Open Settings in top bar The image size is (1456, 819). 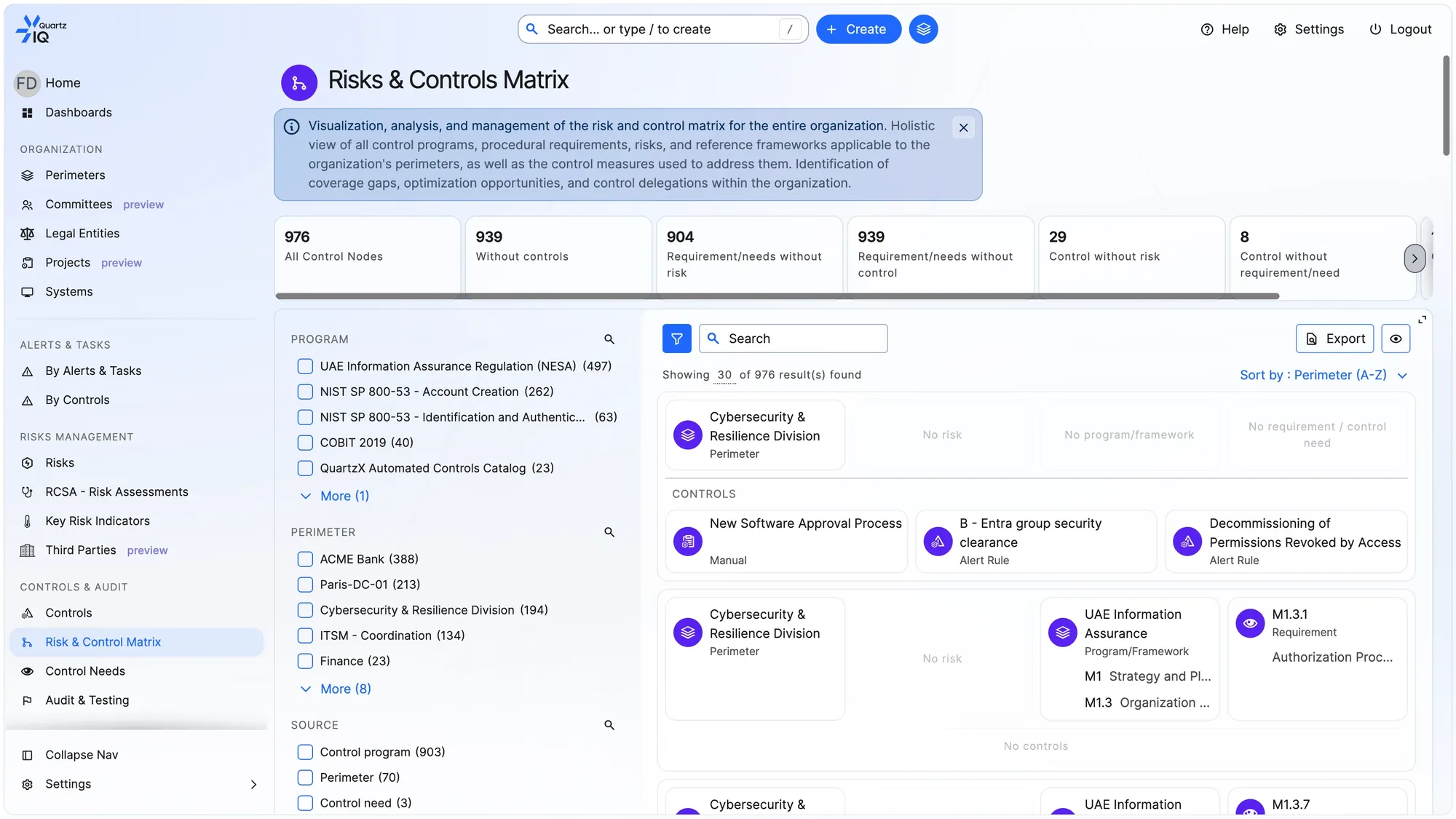coord(1309,29)
